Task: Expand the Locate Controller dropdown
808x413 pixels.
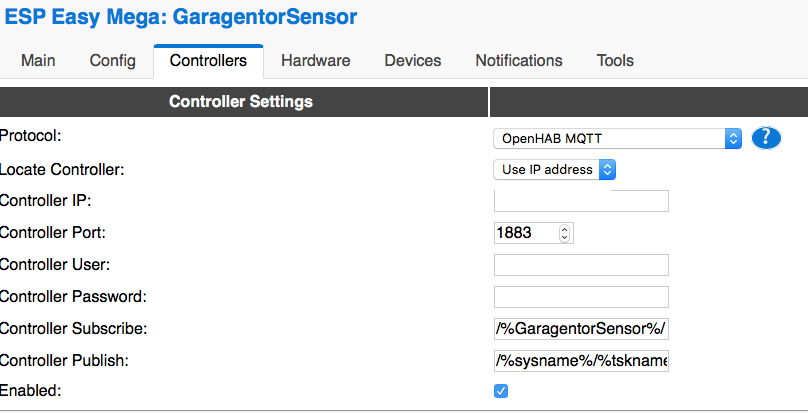Action: coord(554,170)
